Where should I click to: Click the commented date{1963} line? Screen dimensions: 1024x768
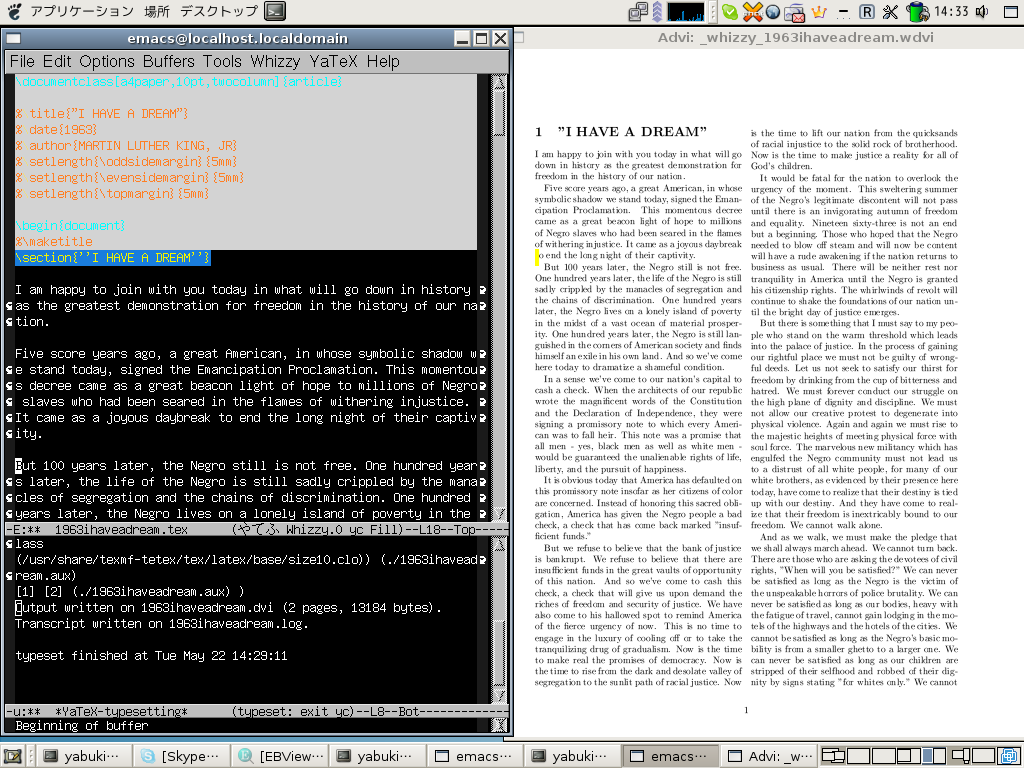[x=56, y=129]
